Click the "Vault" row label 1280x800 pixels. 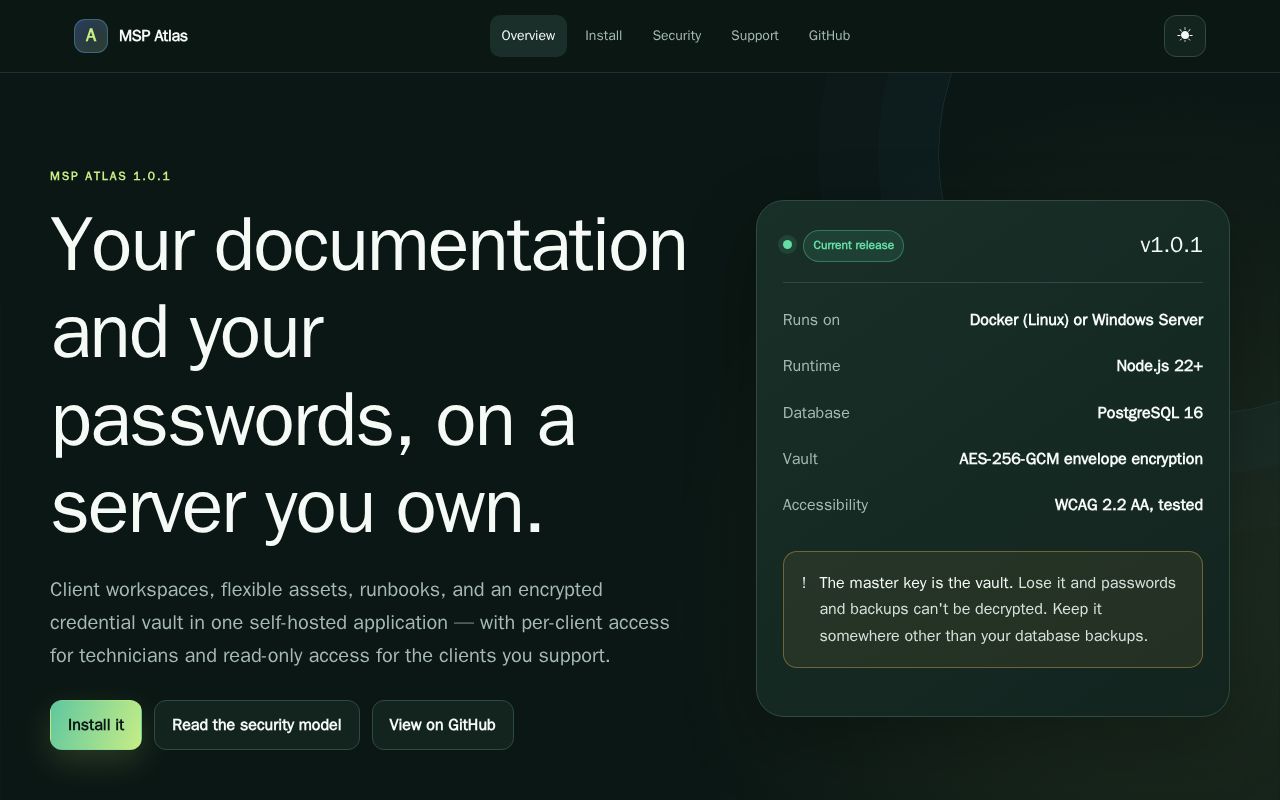(800, 459)
